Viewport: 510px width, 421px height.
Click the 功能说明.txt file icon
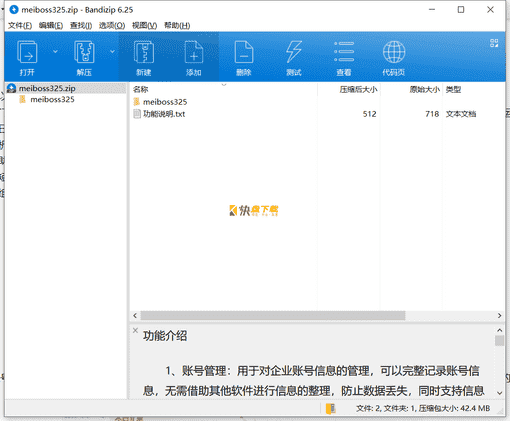tap(137, 114)
